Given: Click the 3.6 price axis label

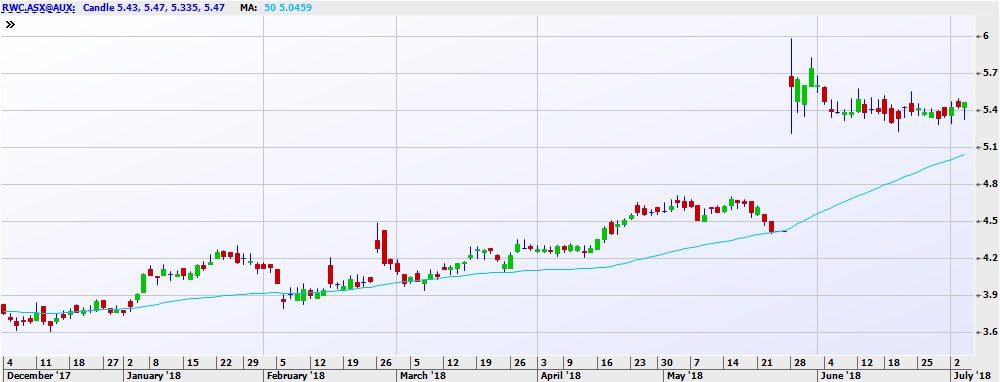Looking at the screenshot, I should [x=989, y=332].
